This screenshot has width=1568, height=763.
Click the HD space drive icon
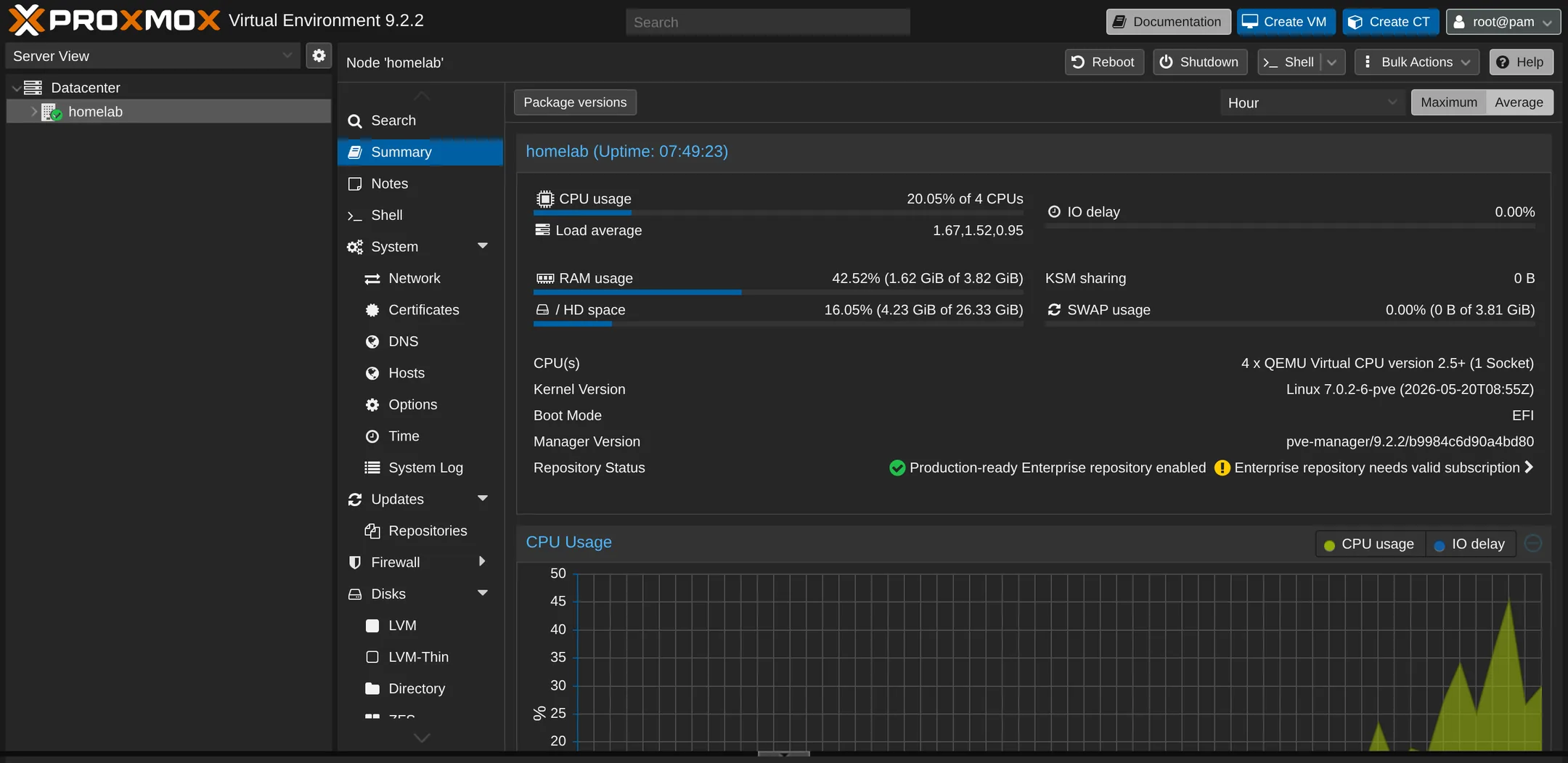point(542,310)
